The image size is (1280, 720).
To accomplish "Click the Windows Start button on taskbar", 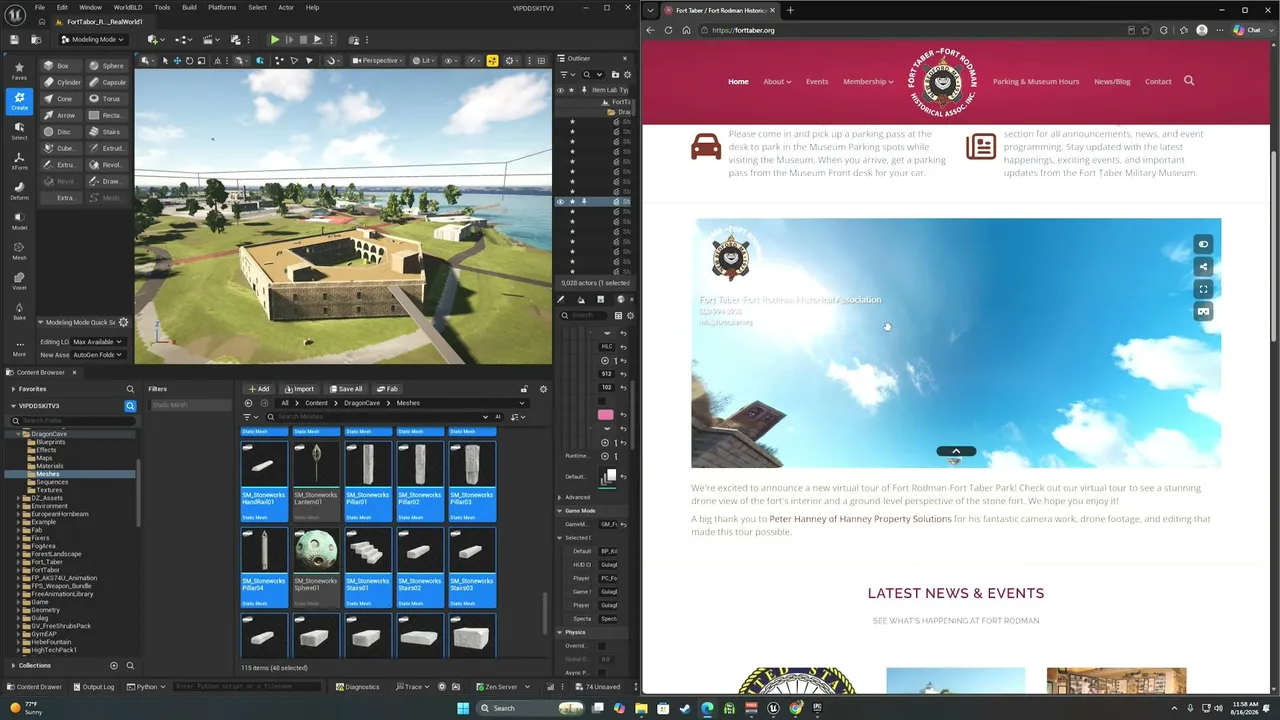I will pyautogui.click(x=462, y=708).
